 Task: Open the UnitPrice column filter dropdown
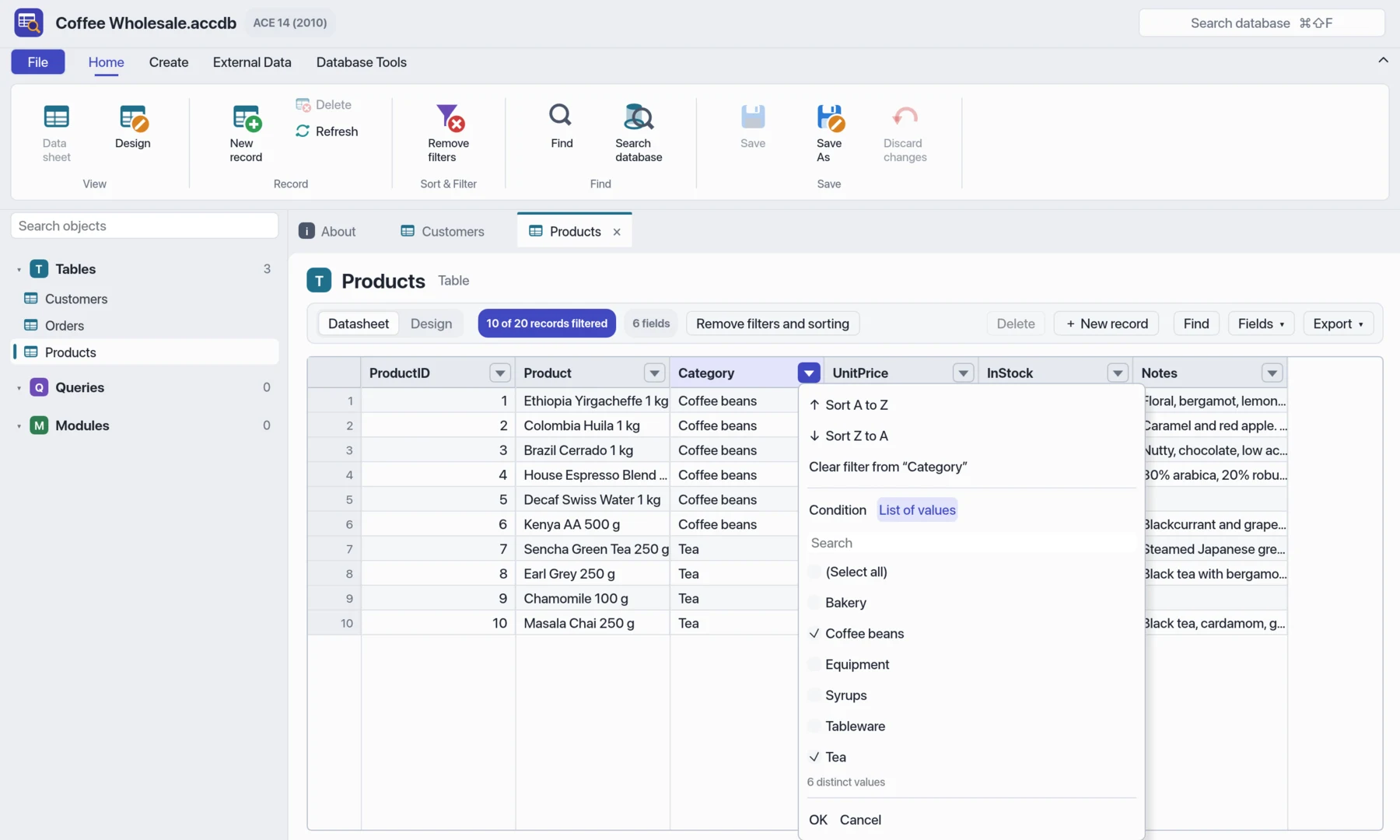tap(964, 373)
